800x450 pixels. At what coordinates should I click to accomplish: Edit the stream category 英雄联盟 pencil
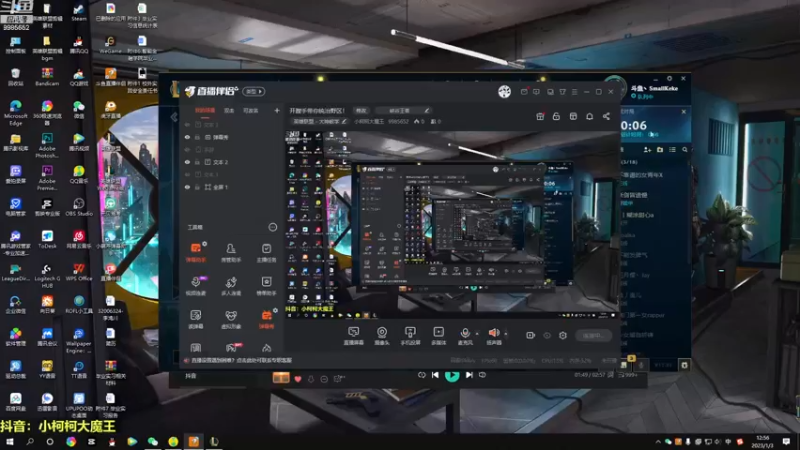click(x=344, y=121)
